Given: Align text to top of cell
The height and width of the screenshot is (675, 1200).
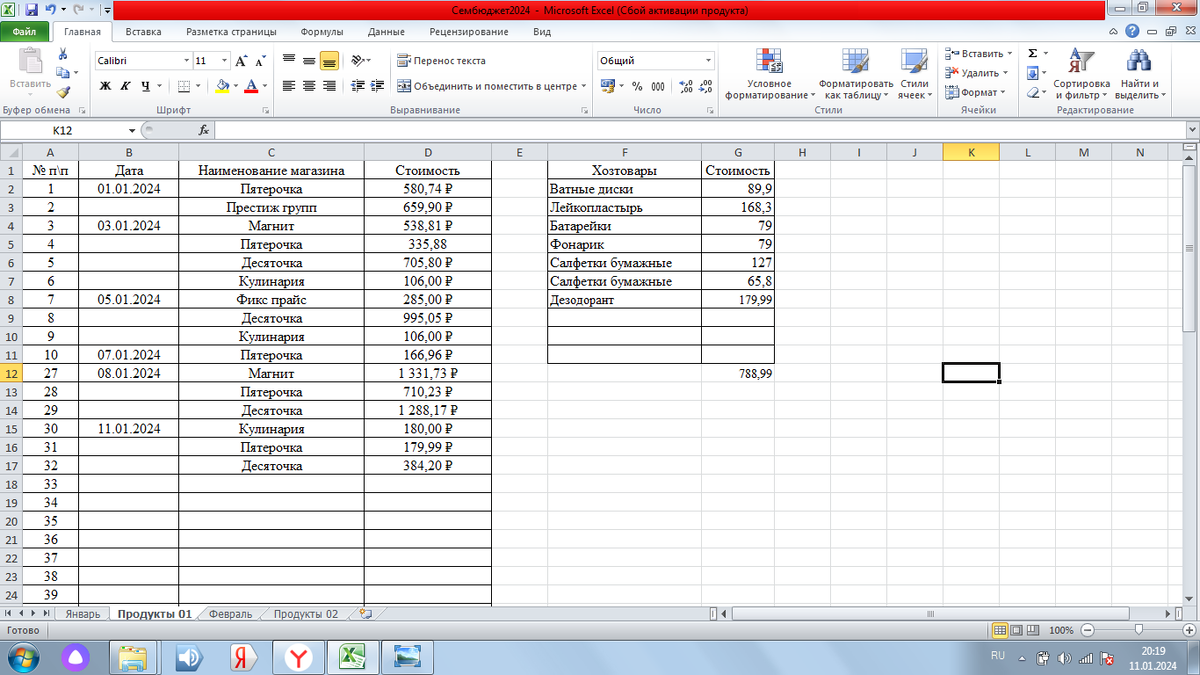Looking at the screenshot, I should [289, 60].
